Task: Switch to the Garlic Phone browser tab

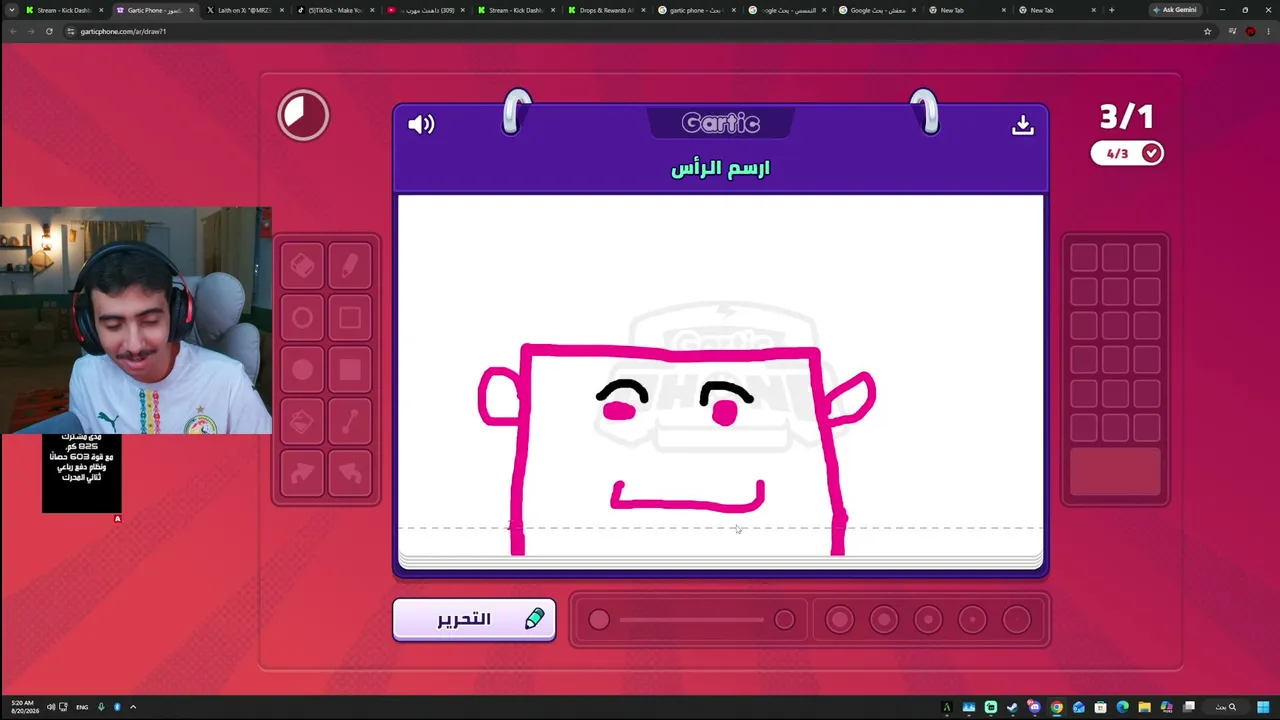Action: click(154, 10)
